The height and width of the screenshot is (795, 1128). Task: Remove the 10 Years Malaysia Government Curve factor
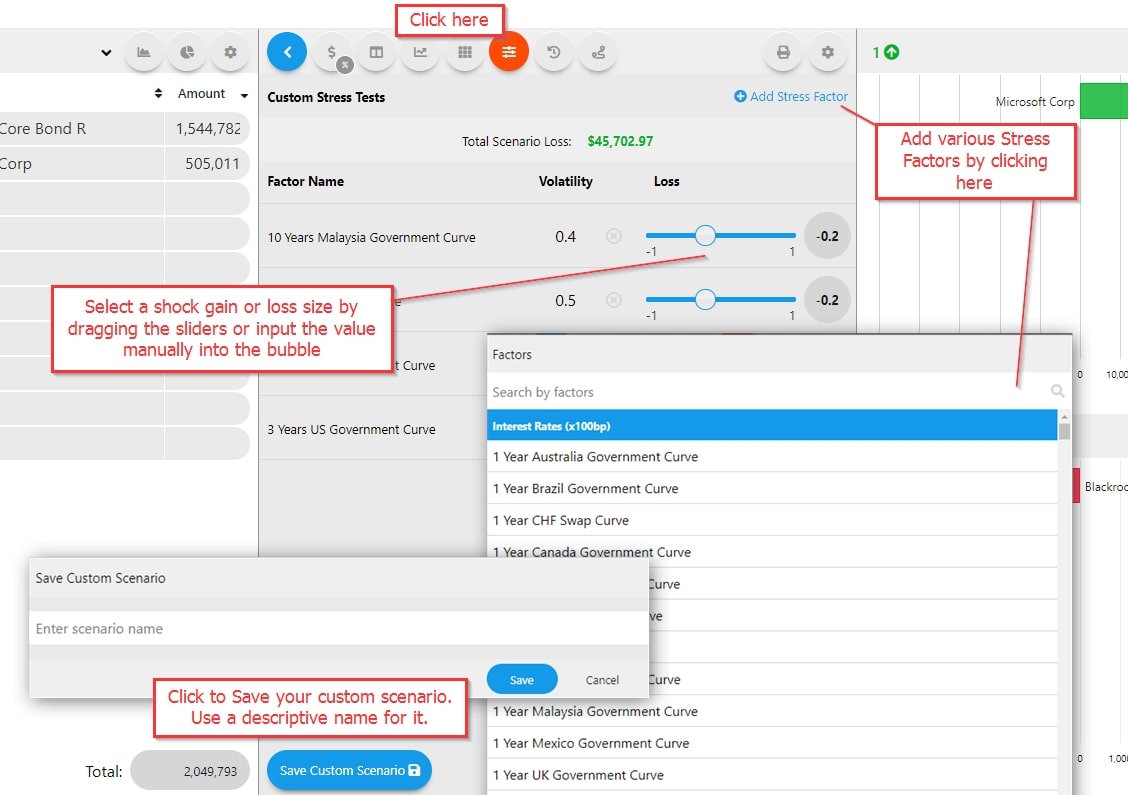(614, 237)
